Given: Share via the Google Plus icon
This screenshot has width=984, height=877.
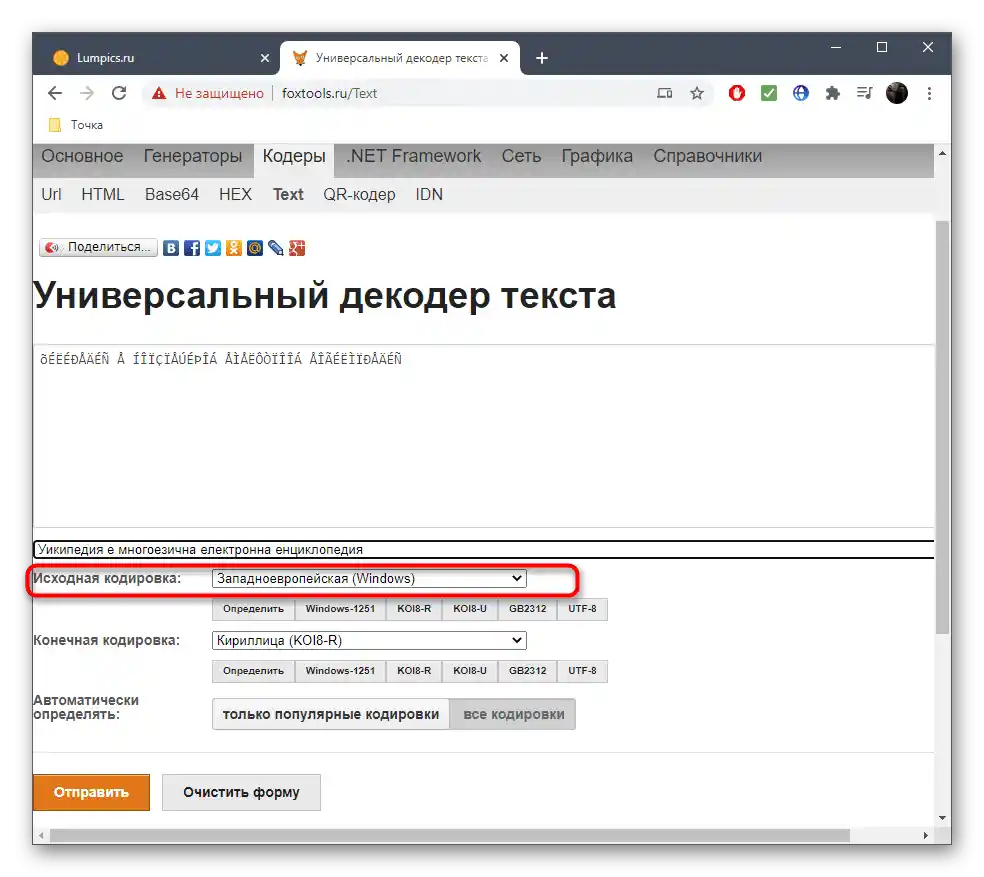Looking at the screenshot, I should point(297,248).
